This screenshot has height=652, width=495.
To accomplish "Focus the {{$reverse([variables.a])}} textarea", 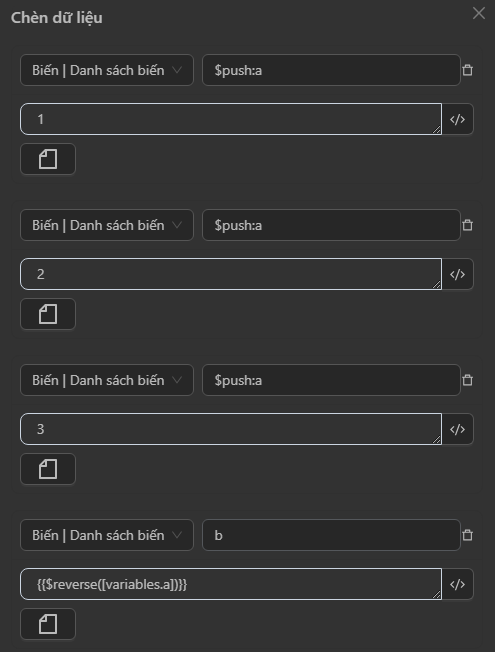I will click(231, 584).
